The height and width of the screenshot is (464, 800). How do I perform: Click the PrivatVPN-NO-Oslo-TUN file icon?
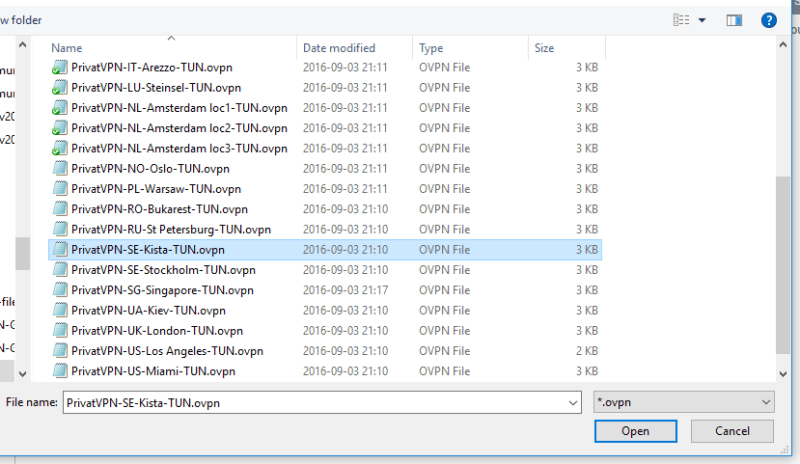click(x=59, y=168)
